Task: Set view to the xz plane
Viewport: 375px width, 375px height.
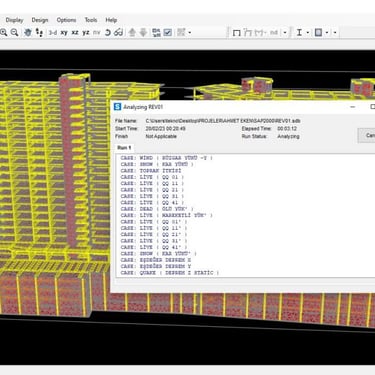Action: pyautogui.click(x=75, y=32)
